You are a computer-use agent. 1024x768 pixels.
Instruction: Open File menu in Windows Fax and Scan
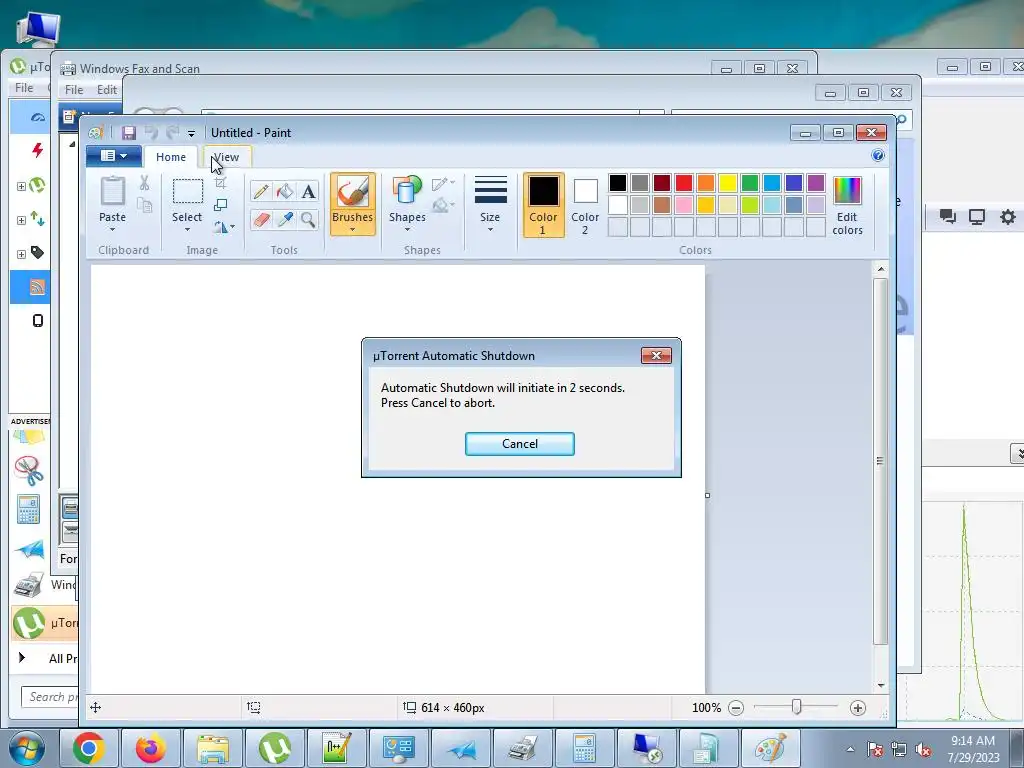point(74,89)
